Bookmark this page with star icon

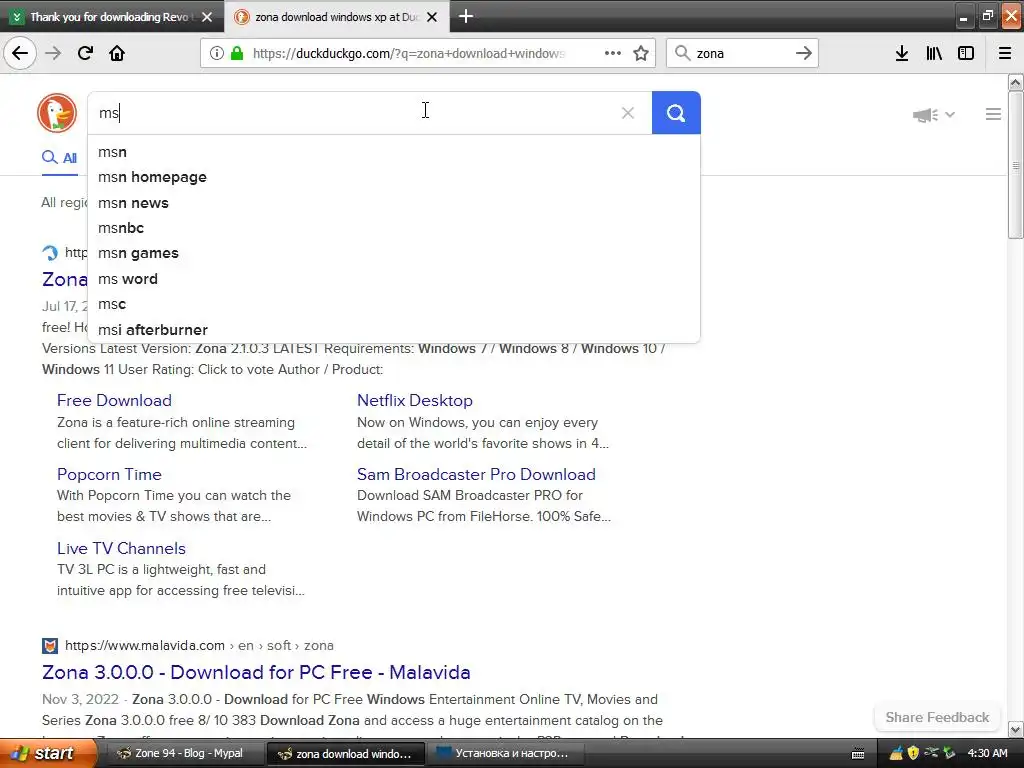641,53
